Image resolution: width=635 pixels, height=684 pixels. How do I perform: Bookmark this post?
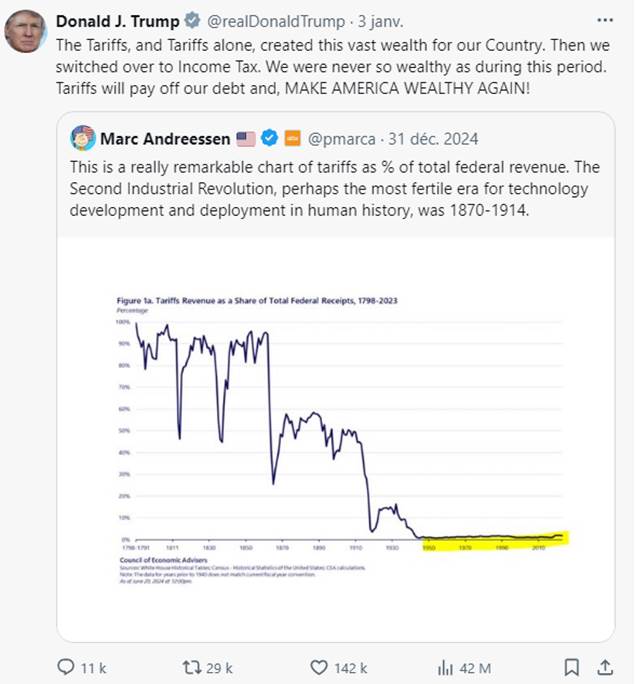[x=571, y=667]
